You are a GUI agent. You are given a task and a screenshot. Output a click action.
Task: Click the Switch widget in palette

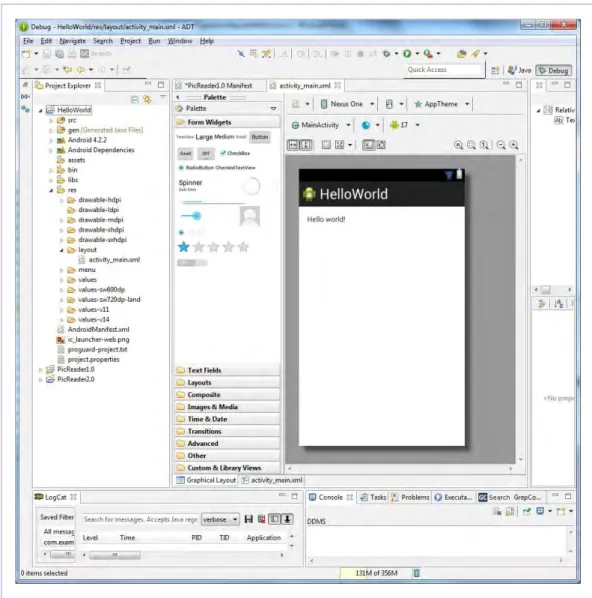[192, 263]
